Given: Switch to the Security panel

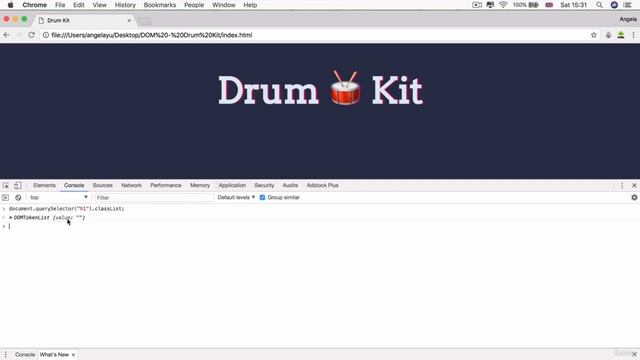Looking at the screenshot, I should coord(264,185).
